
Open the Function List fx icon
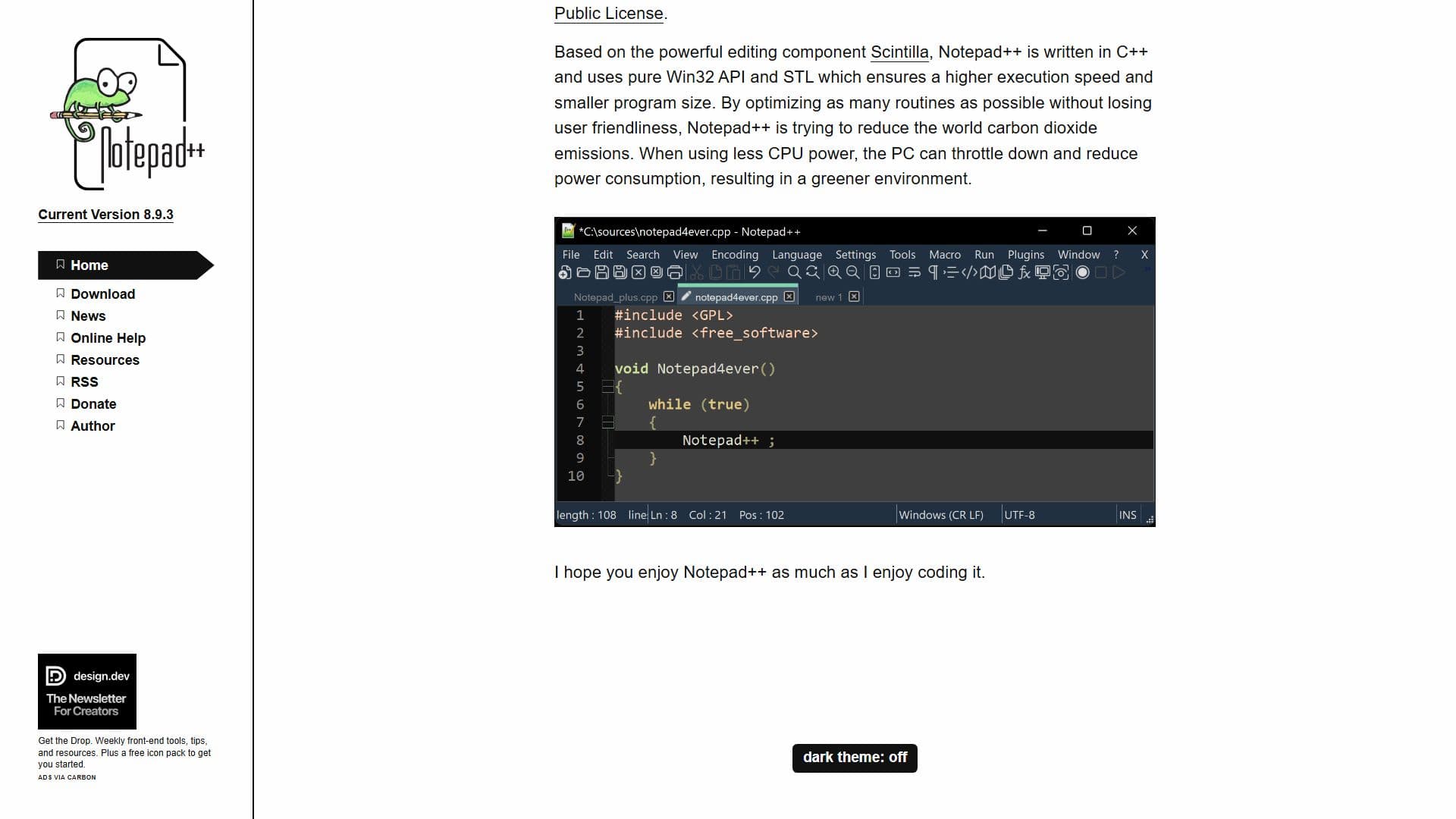pos(1025,272)
